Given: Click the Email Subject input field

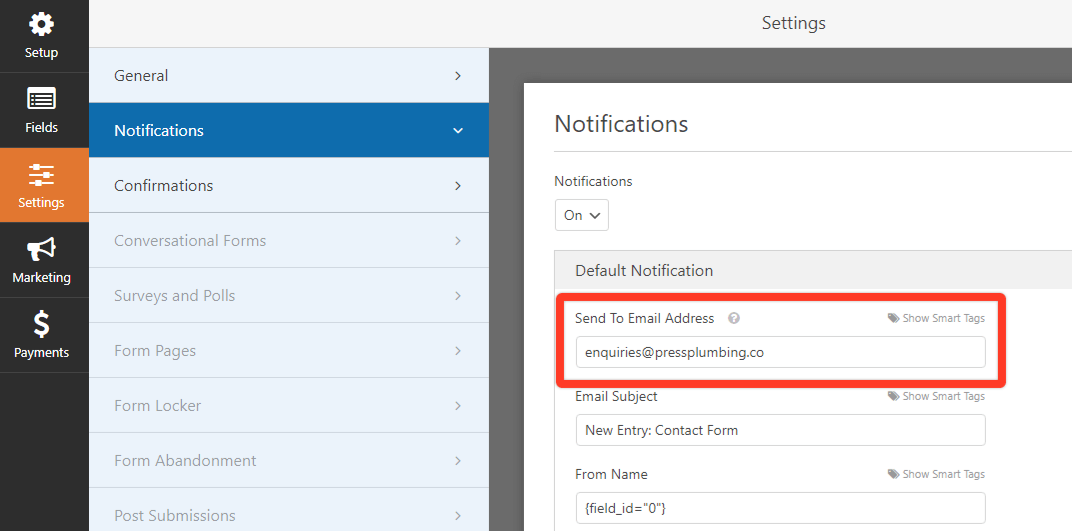Looking at the screenshot, I should click(781, 431).
